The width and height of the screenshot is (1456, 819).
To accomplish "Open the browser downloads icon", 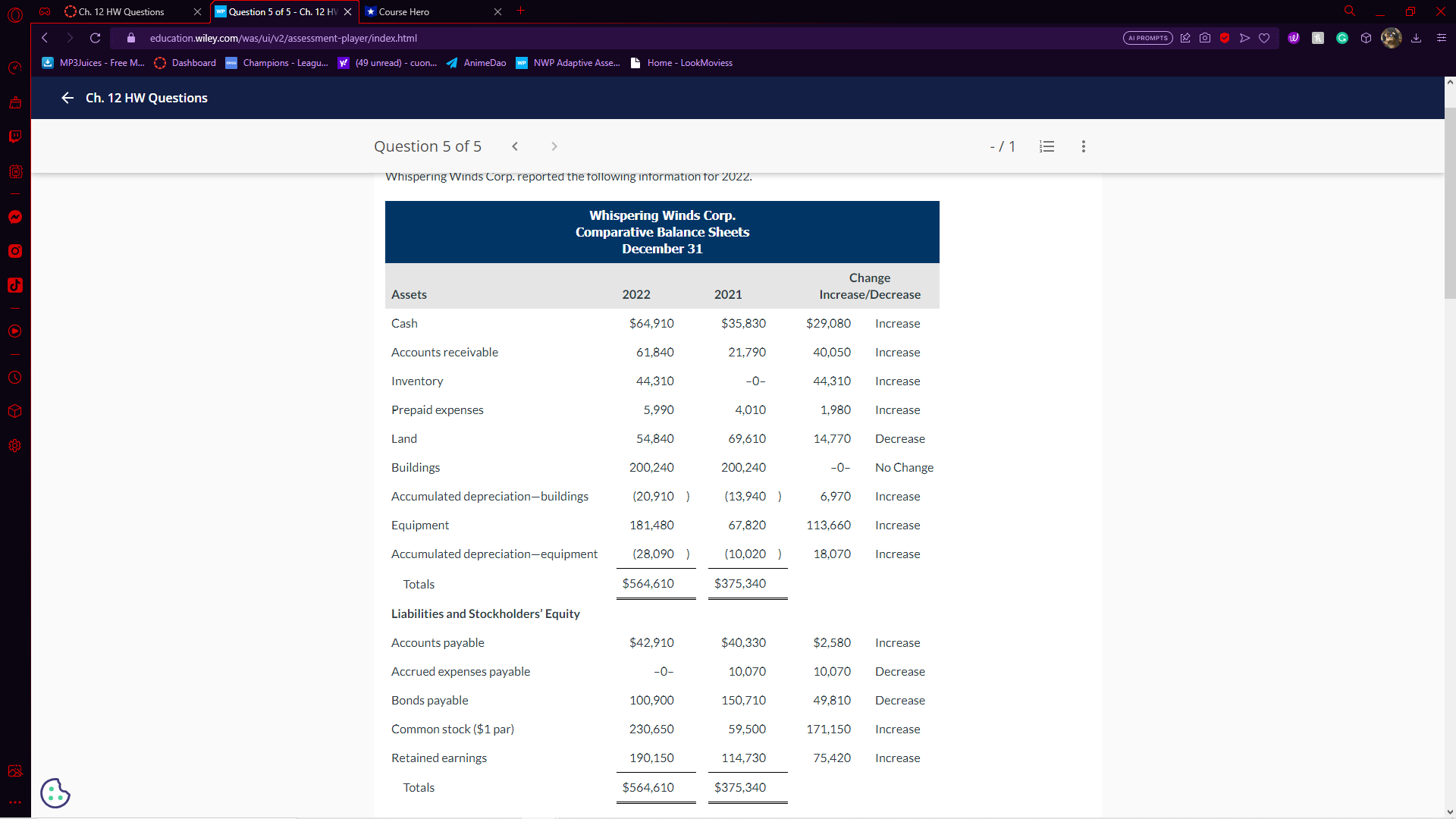I will pos(1416,38).
